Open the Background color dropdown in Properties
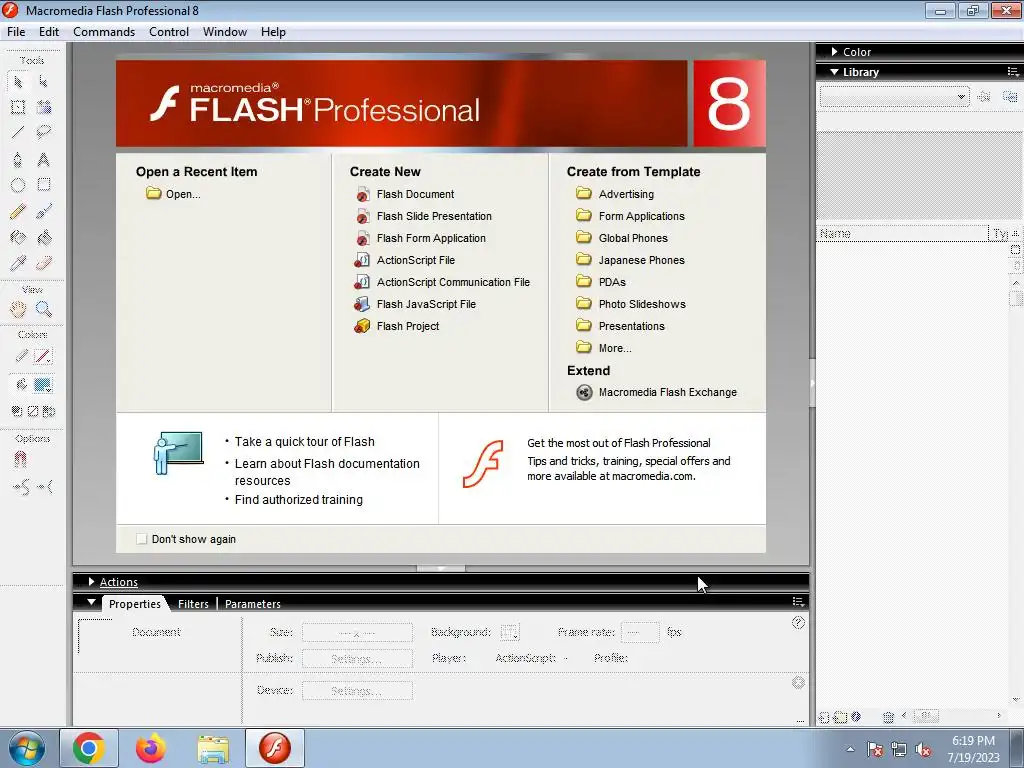 [509, 632]
